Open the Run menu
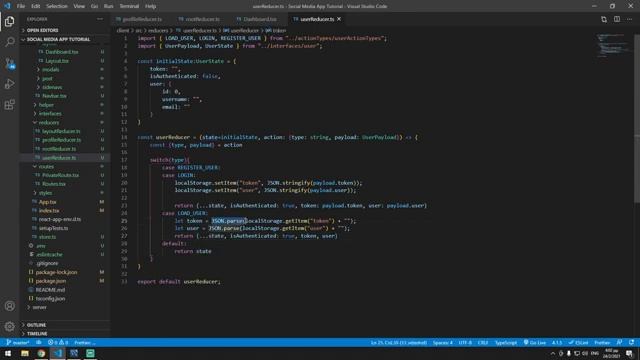Screen dimensions: 640x360 coord(109,6)
